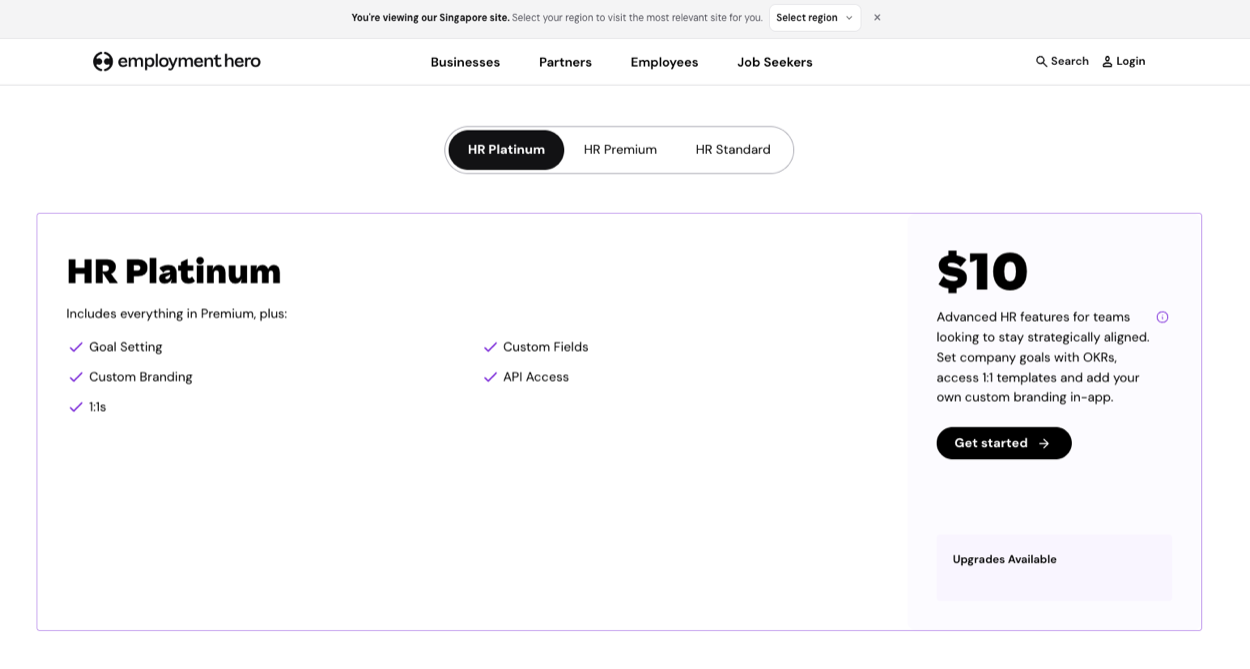Open the Partners menu
1250x669 pixels.
pyautogui.click(x=565, y=62)
